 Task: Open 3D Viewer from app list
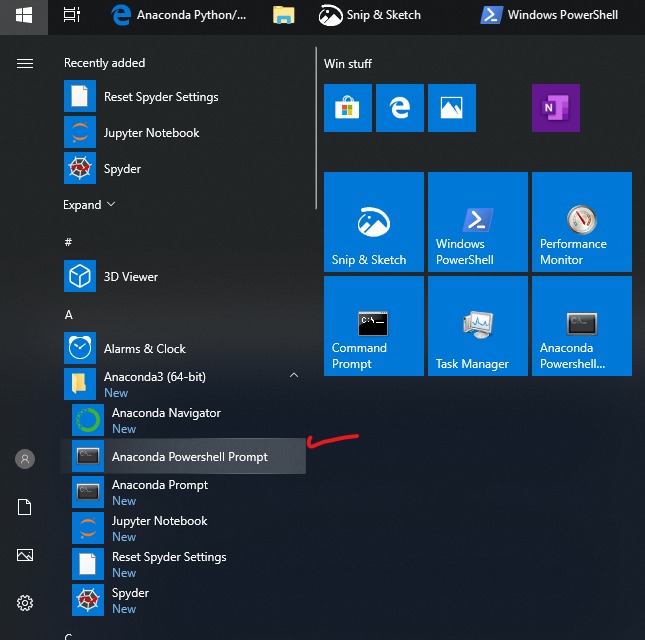pos(130,277)
